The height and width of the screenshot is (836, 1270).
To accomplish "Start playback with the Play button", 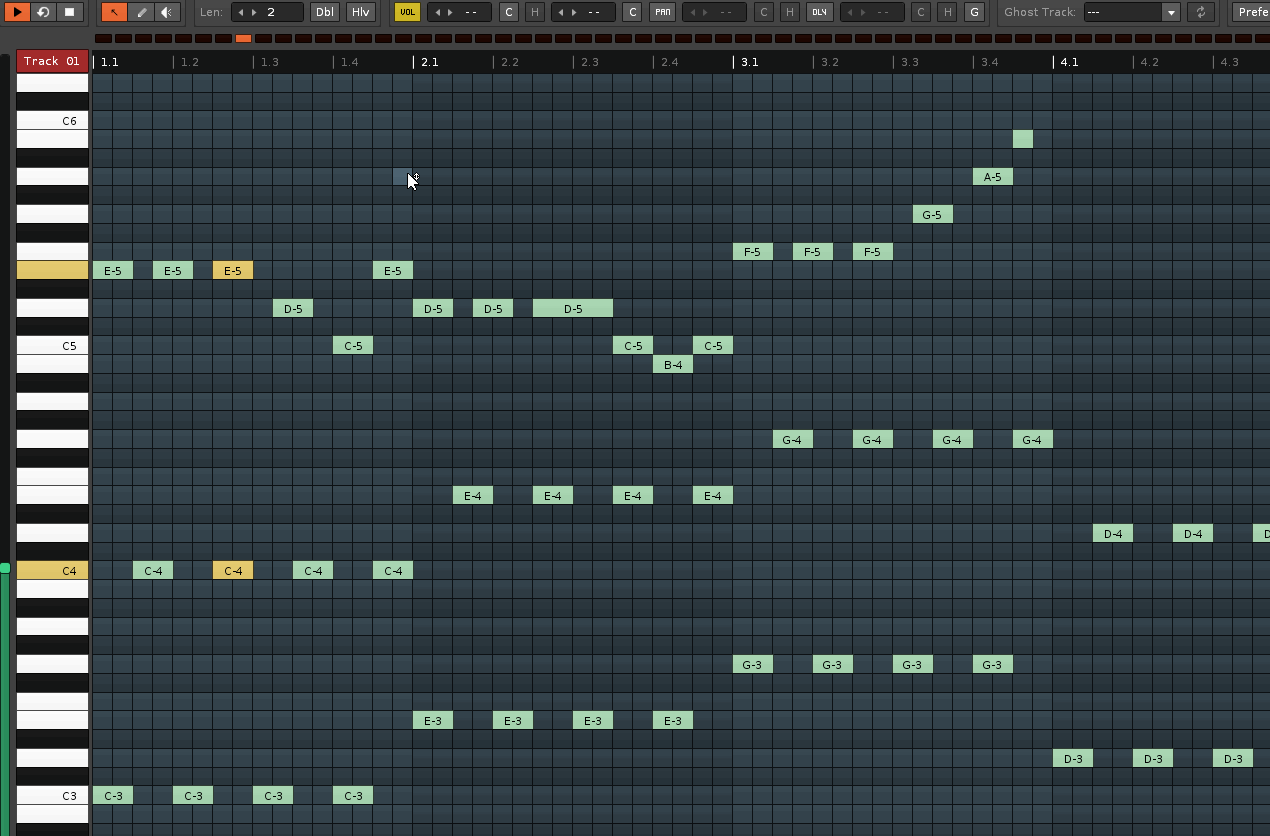I will click(x=17, y=12).
